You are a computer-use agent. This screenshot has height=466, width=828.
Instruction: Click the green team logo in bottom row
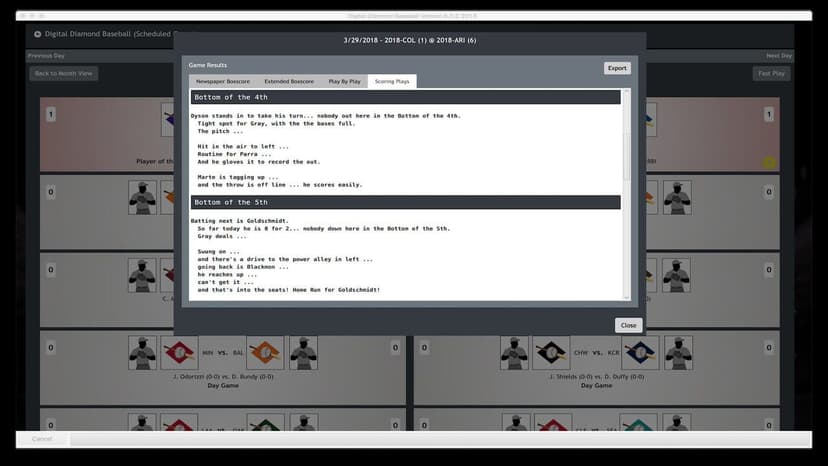(265, 423)
